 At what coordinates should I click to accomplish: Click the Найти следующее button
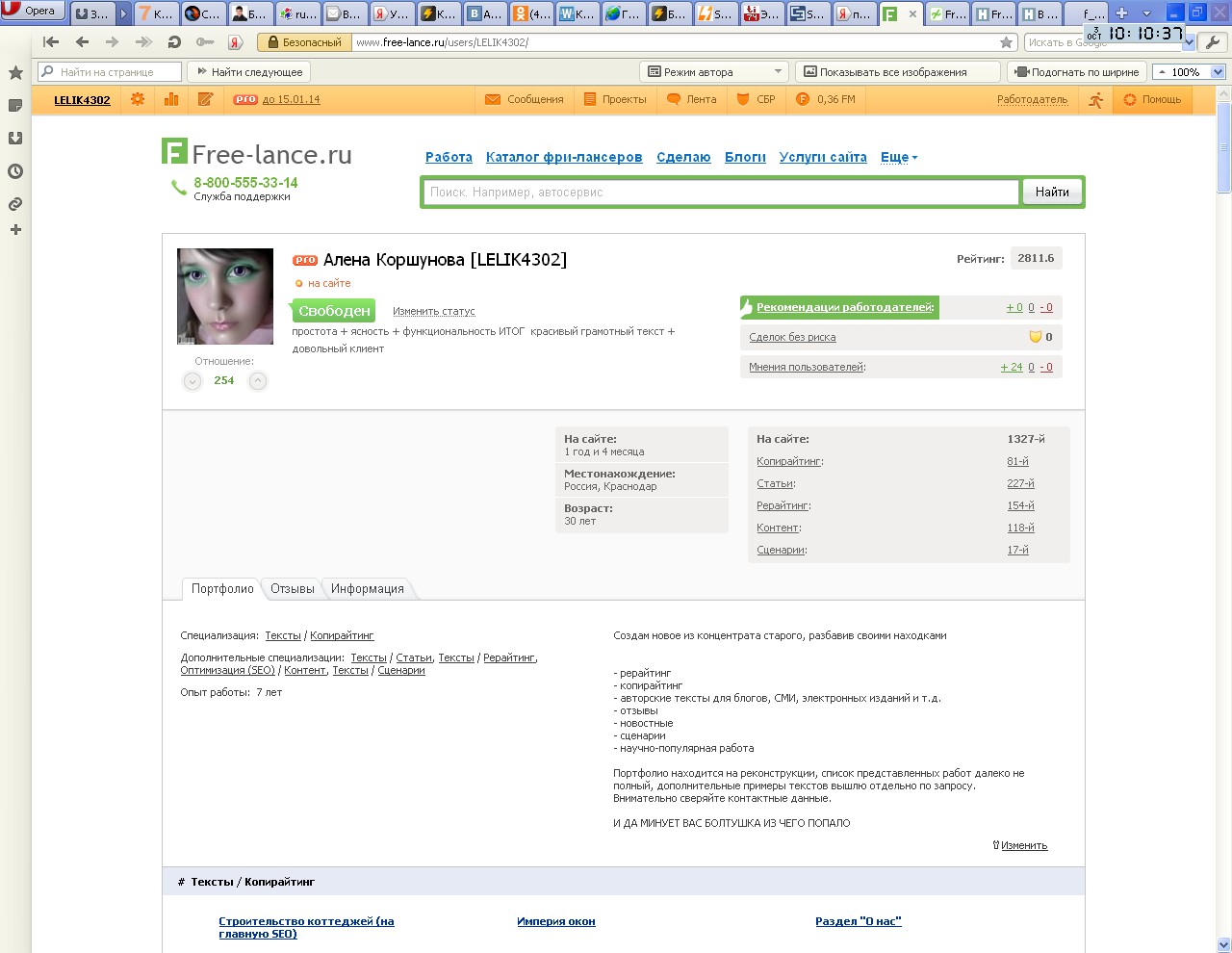(x=249, y=72)
